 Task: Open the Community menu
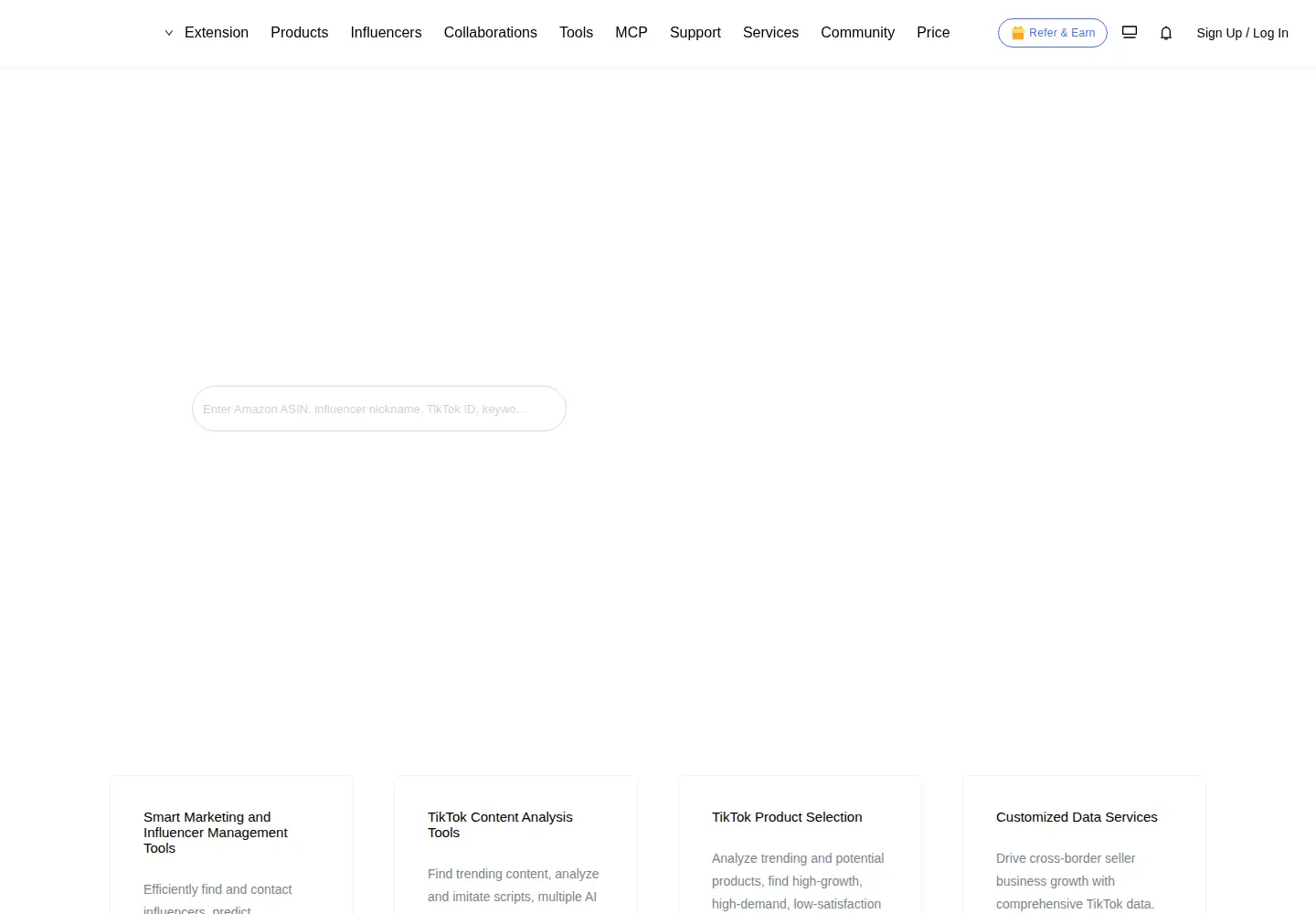pyautogui.click(x=857, y=33)
